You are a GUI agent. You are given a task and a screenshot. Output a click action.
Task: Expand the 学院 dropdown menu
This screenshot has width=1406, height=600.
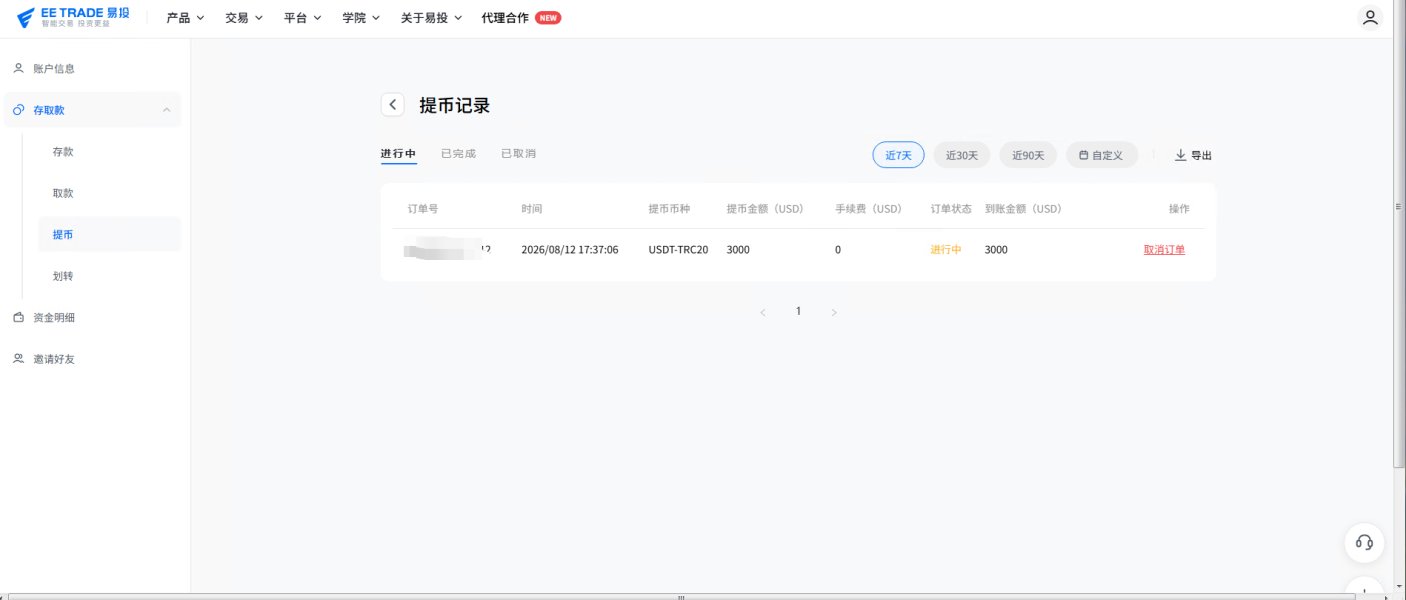point(361,17)
